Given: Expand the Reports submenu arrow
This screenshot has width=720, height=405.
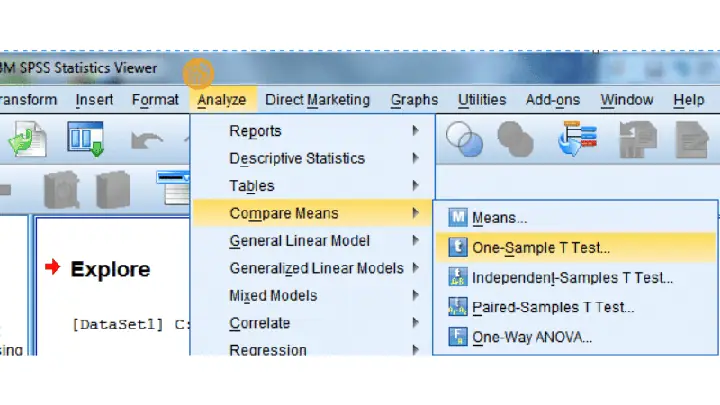Looking at the screenshot, I should [x=415, y=131].
